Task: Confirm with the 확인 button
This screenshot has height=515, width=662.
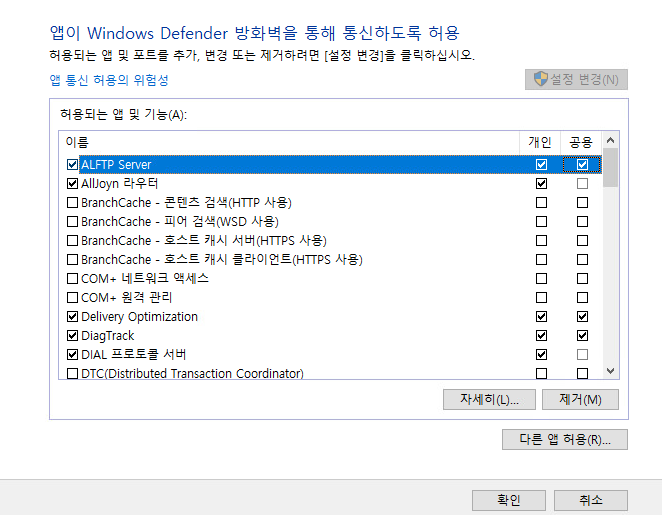Action: point(509,500)
